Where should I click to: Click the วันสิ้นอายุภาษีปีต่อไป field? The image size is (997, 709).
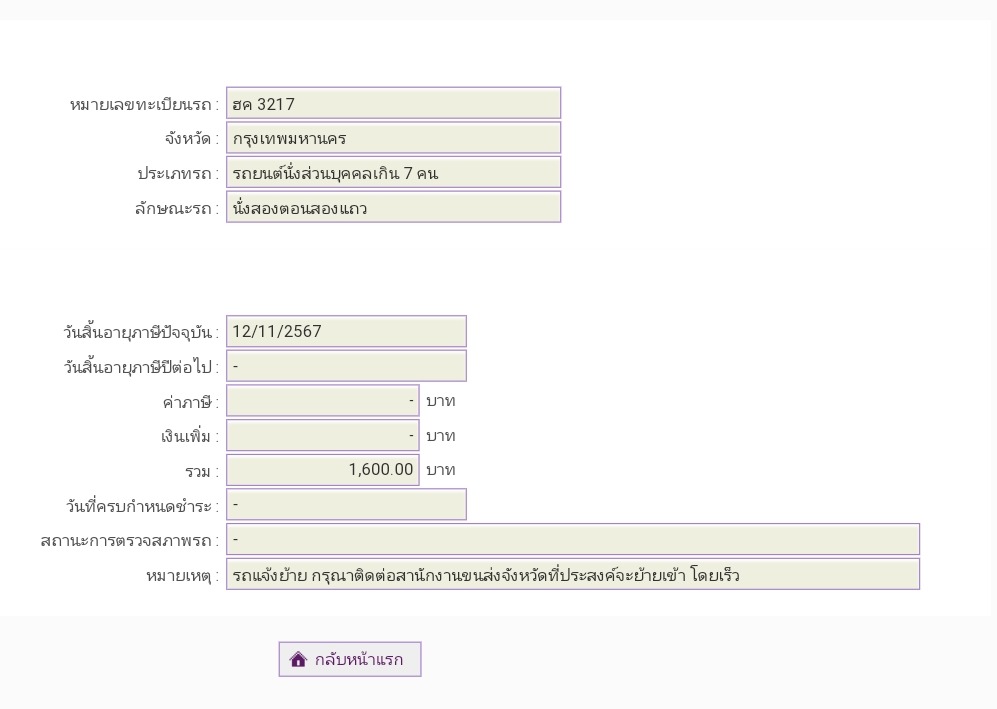(347, 366)
